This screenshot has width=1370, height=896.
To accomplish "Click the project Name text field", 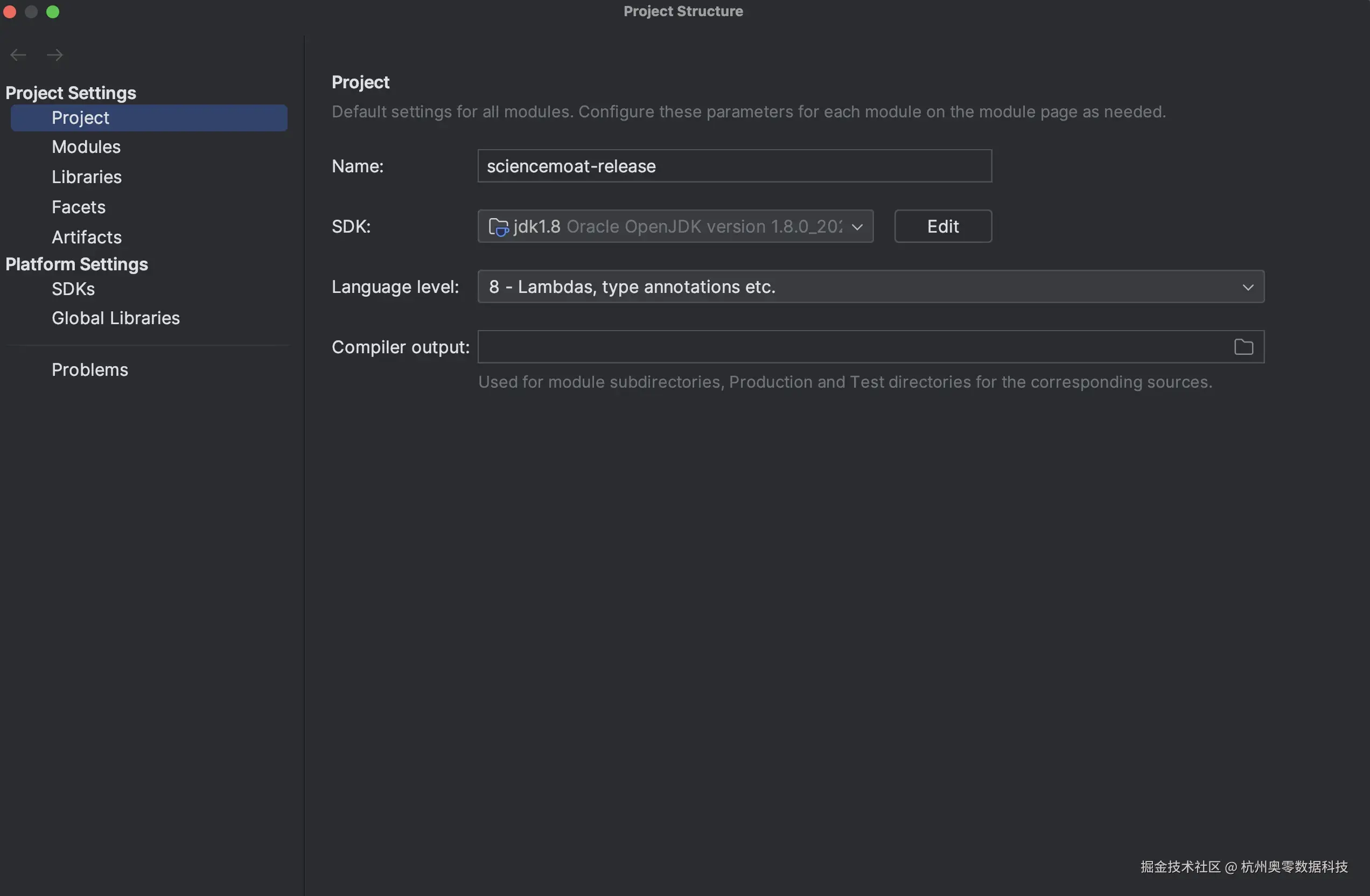I will coord(734,166).
